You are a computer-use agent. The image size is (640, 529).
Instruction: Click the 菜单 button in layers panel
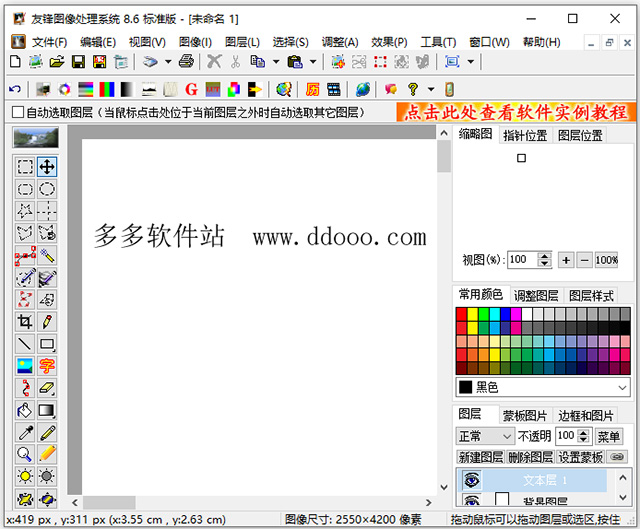[x=609, y=436]
